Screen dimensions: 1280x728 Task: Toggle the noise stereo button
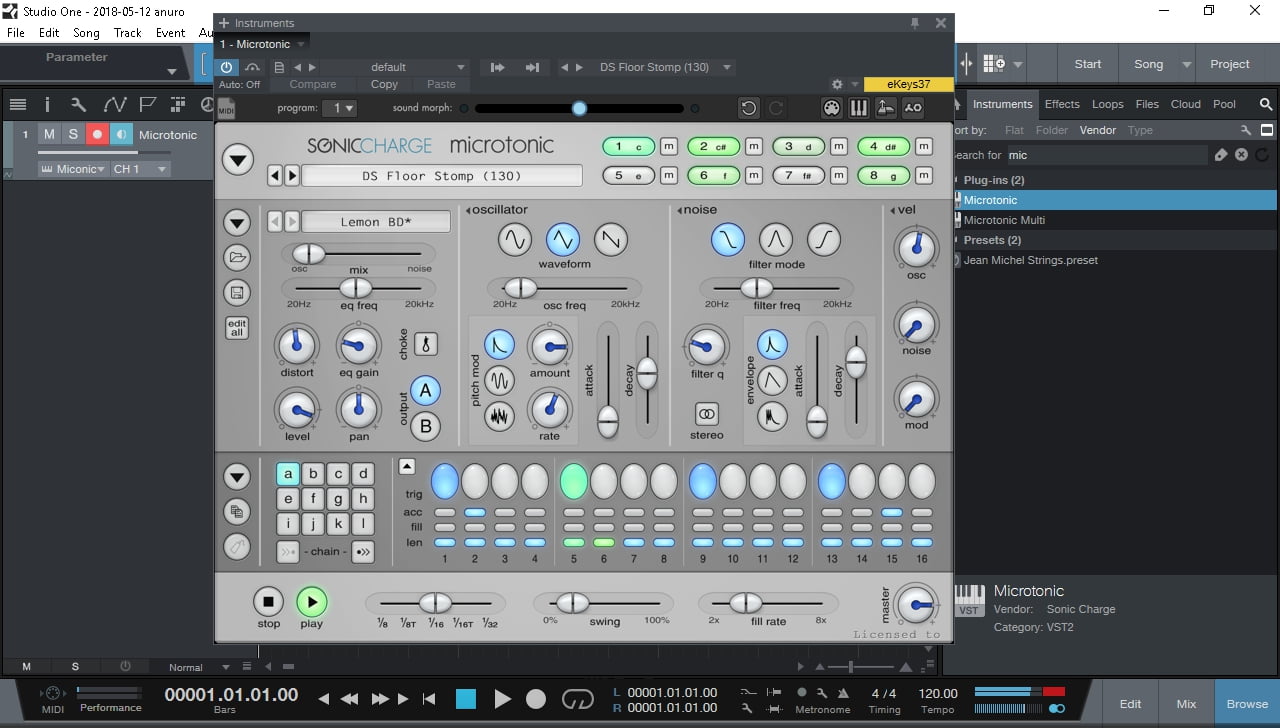pos(707,413)
